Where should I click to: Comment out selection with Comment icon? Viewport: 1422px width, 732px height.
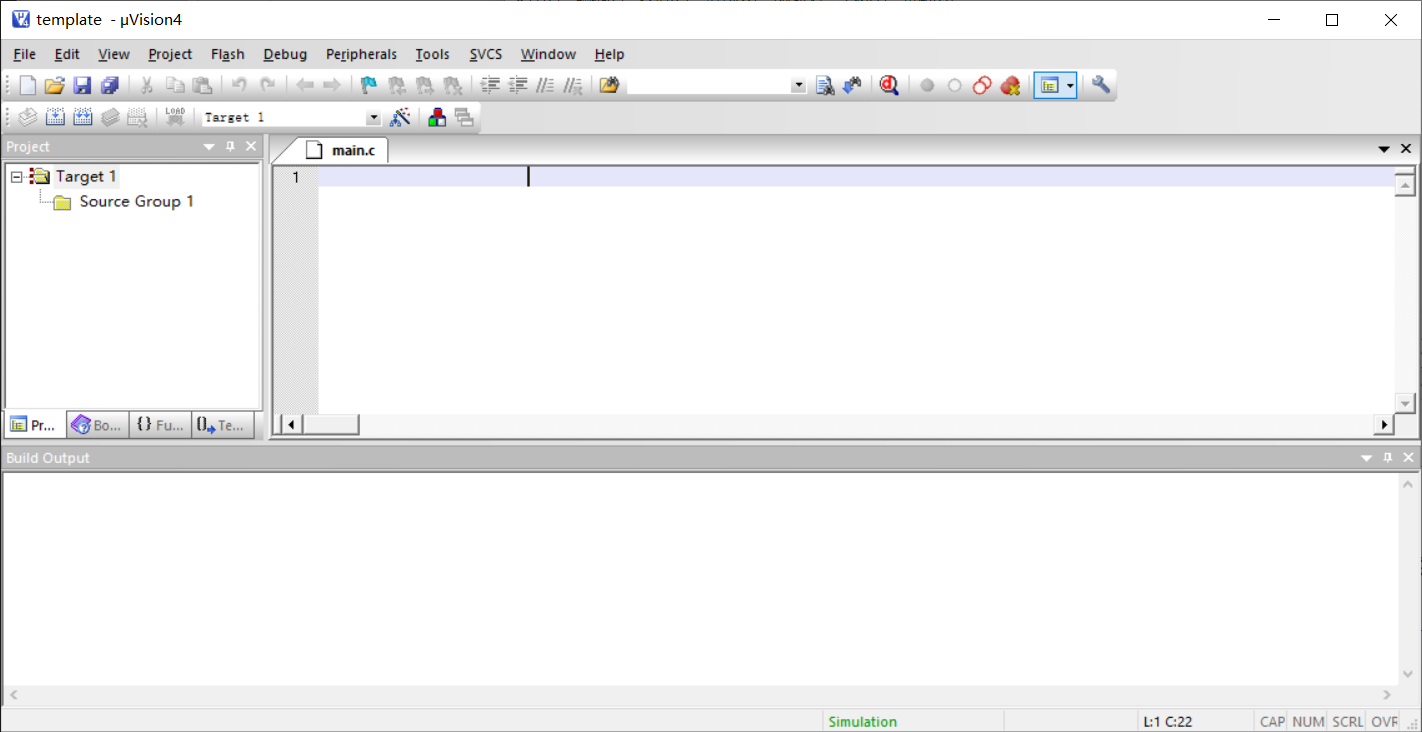tap(545, 86)
